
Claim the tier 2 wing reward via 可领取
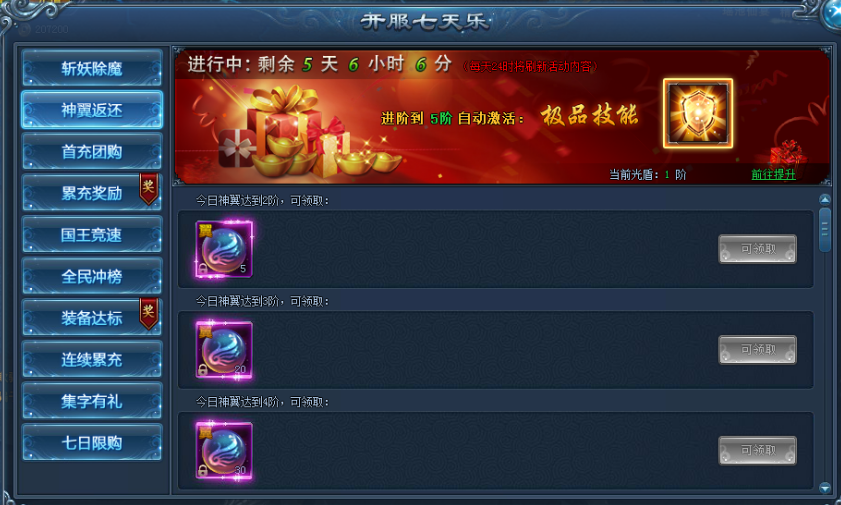pos(757,249)
